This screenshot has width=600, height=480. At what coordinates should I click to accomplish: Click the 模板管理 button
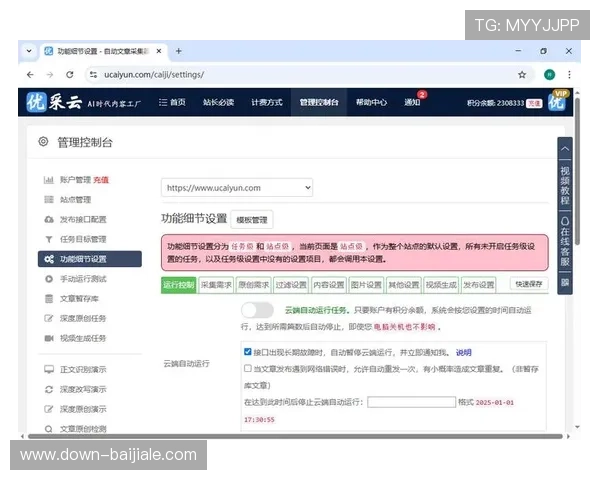point(252,220)
